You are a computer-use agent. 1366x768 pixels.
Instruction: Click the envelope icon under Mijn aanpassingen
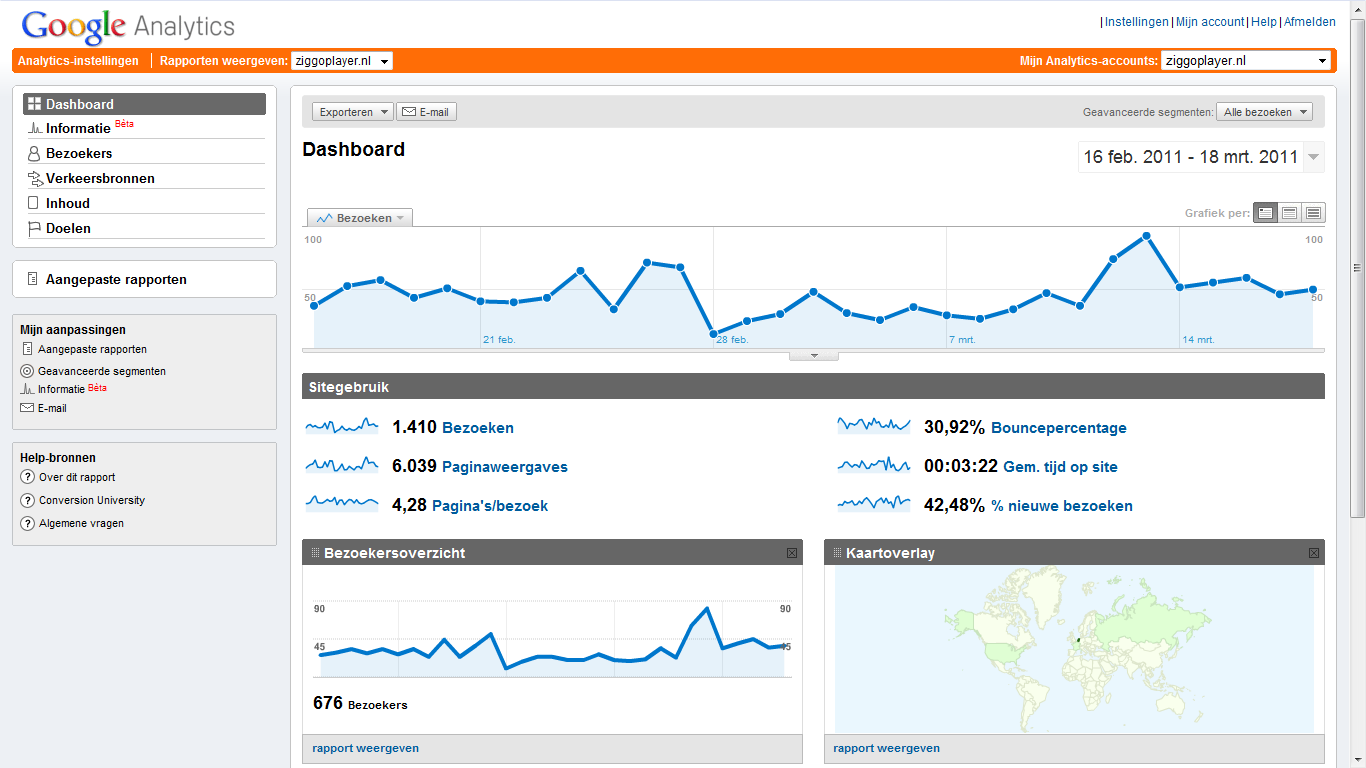pos(27,408)
